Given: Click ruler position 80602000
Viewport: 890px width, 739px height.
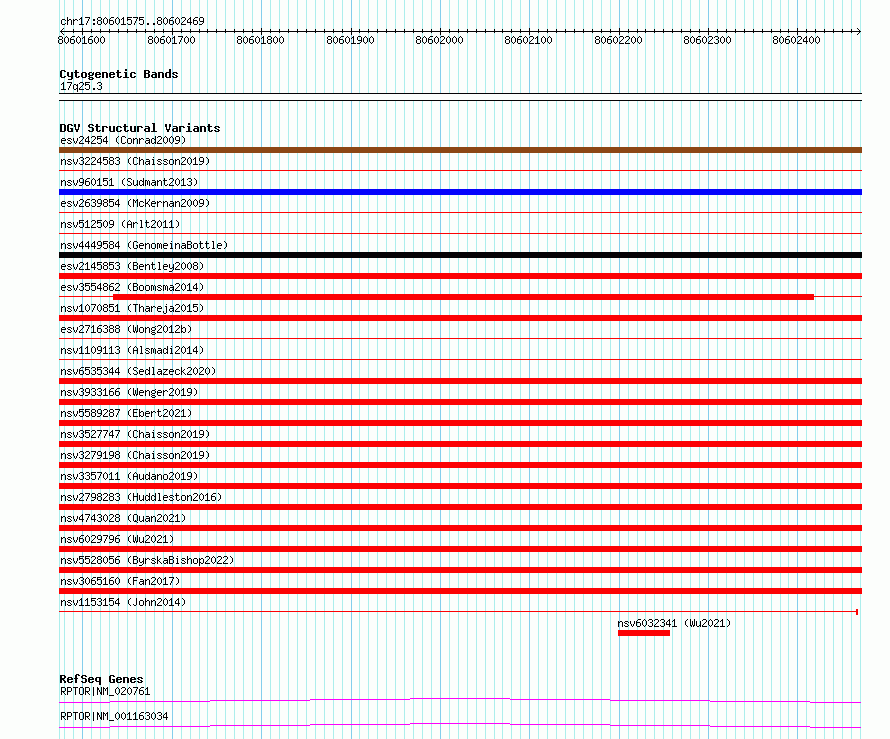Looking at the screenshot, I should [x=439, y=40].
